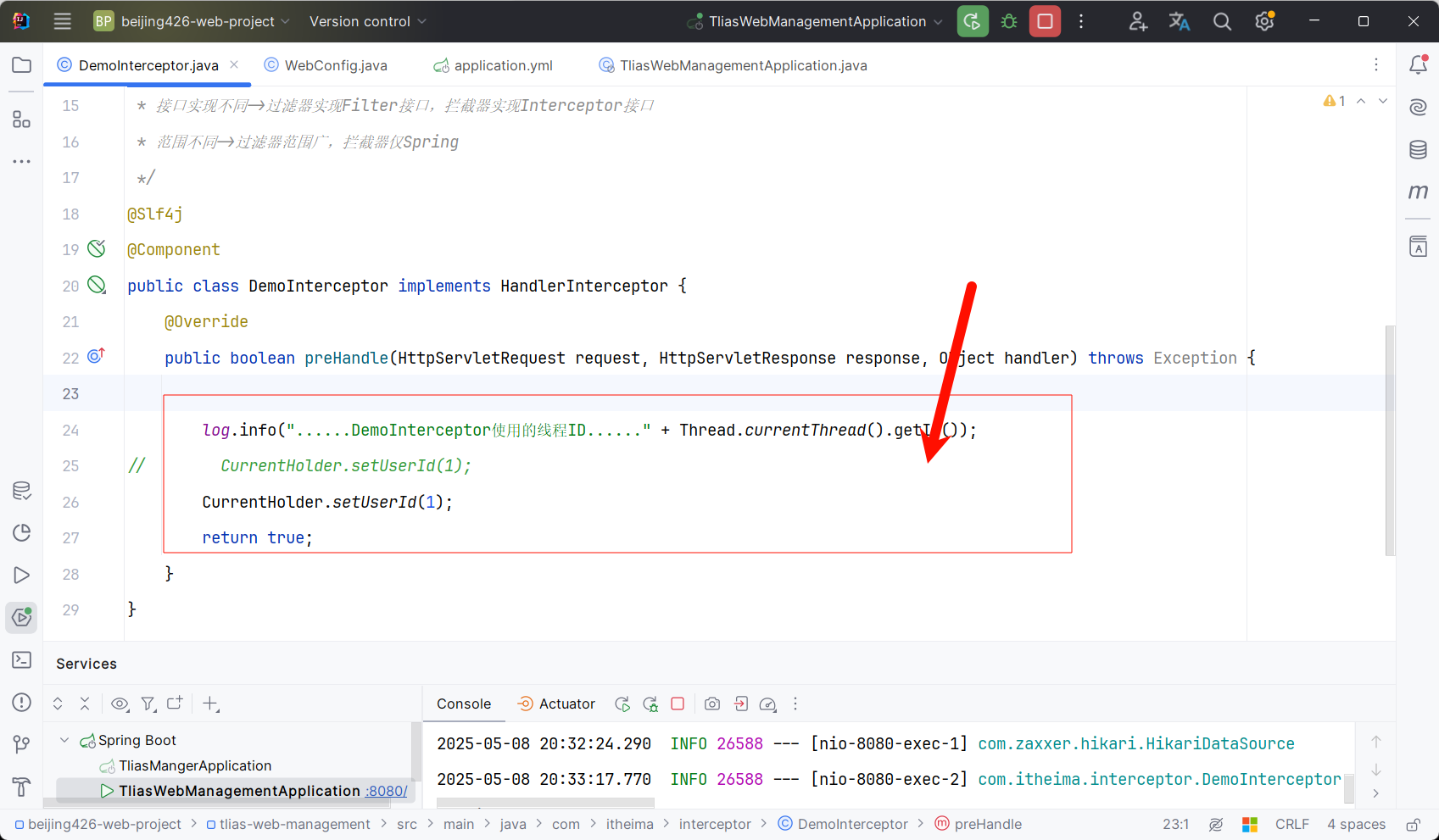Open more run actions menu

click(1081, 21)
